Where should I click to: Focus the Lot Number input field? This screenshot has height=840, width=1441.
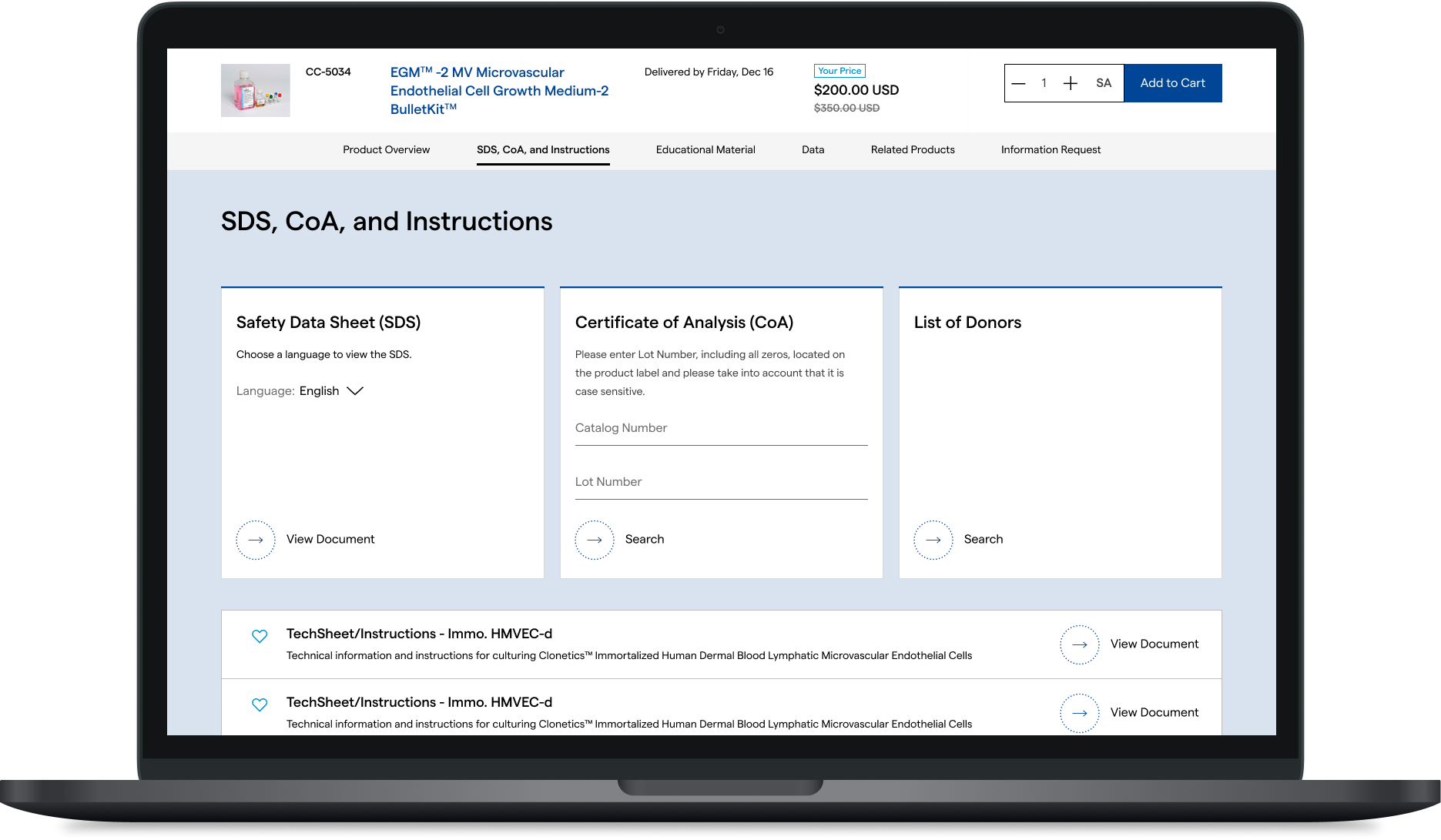coord(721,483)
